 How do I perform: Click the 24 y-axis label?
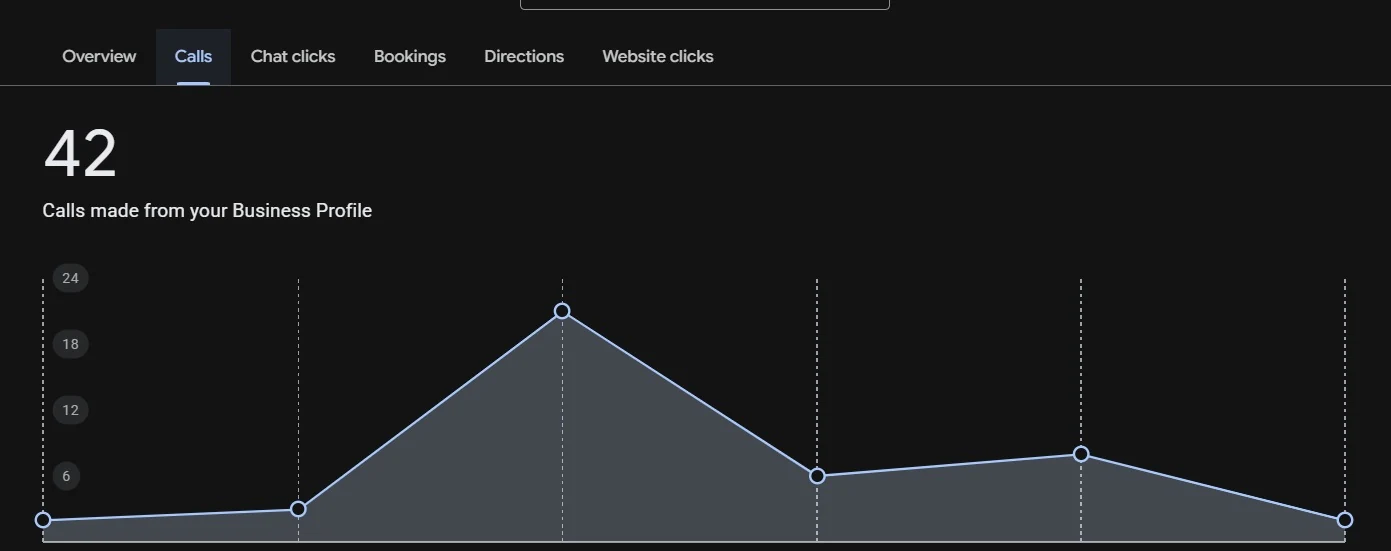(70, 278)
